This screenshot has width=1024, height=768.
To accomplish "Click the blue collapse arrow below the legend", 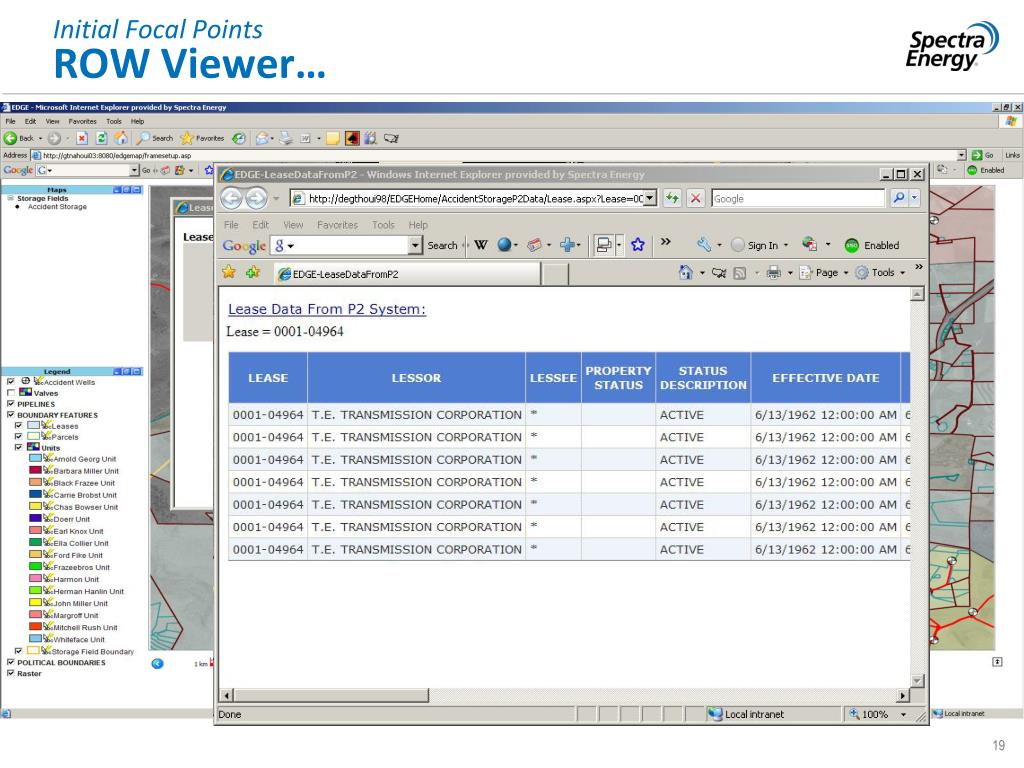I will pos(157,664).
